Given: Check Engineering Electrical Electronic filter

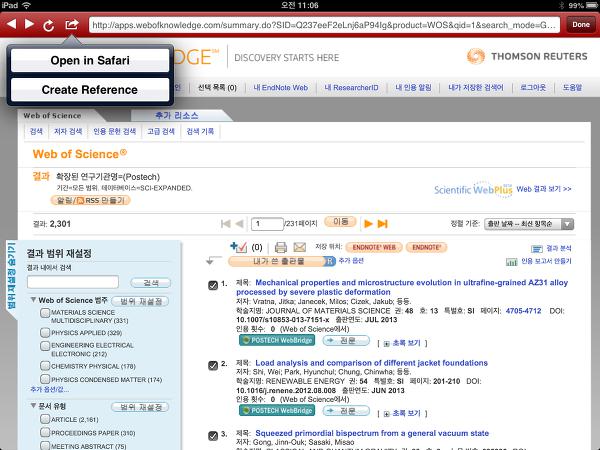Looking at the screenshot, I should pos(45,346).
